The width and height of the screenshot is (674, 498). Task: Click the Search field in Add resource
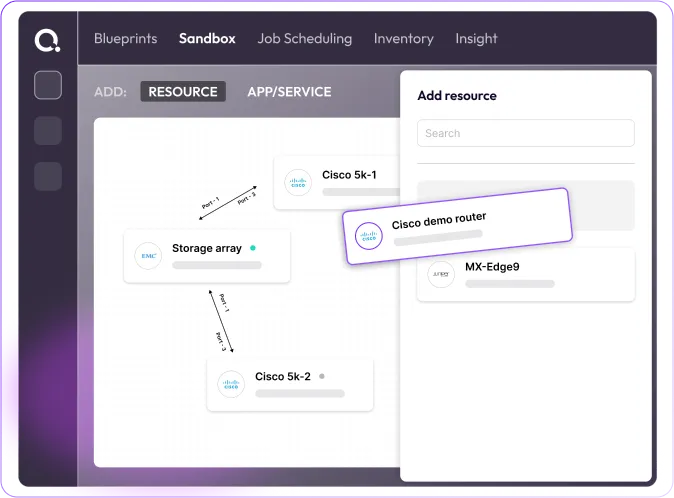tap(526, 133)
